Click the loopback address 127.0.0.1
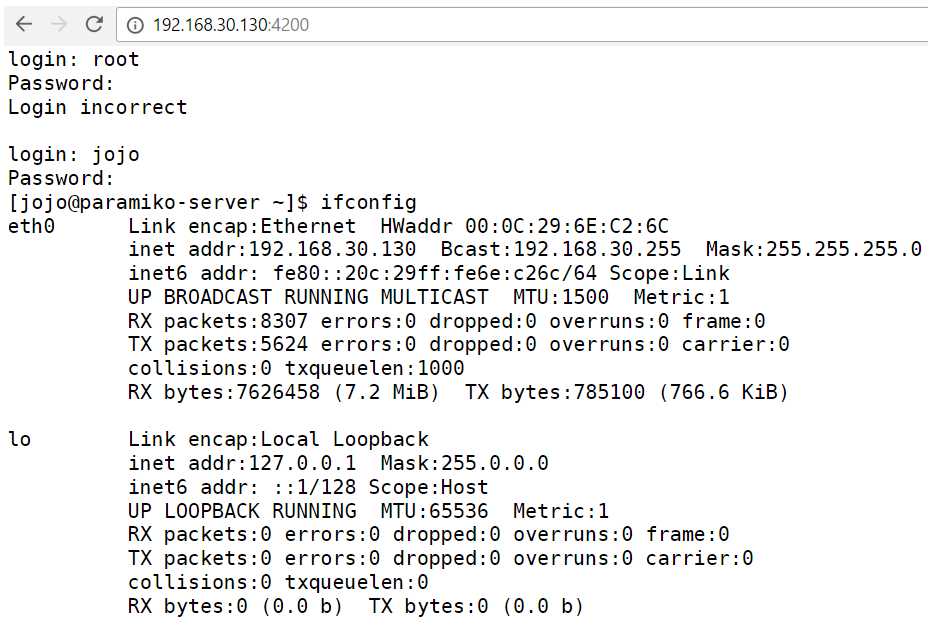Viewport: 935px width, 635px height. [302, 463]
